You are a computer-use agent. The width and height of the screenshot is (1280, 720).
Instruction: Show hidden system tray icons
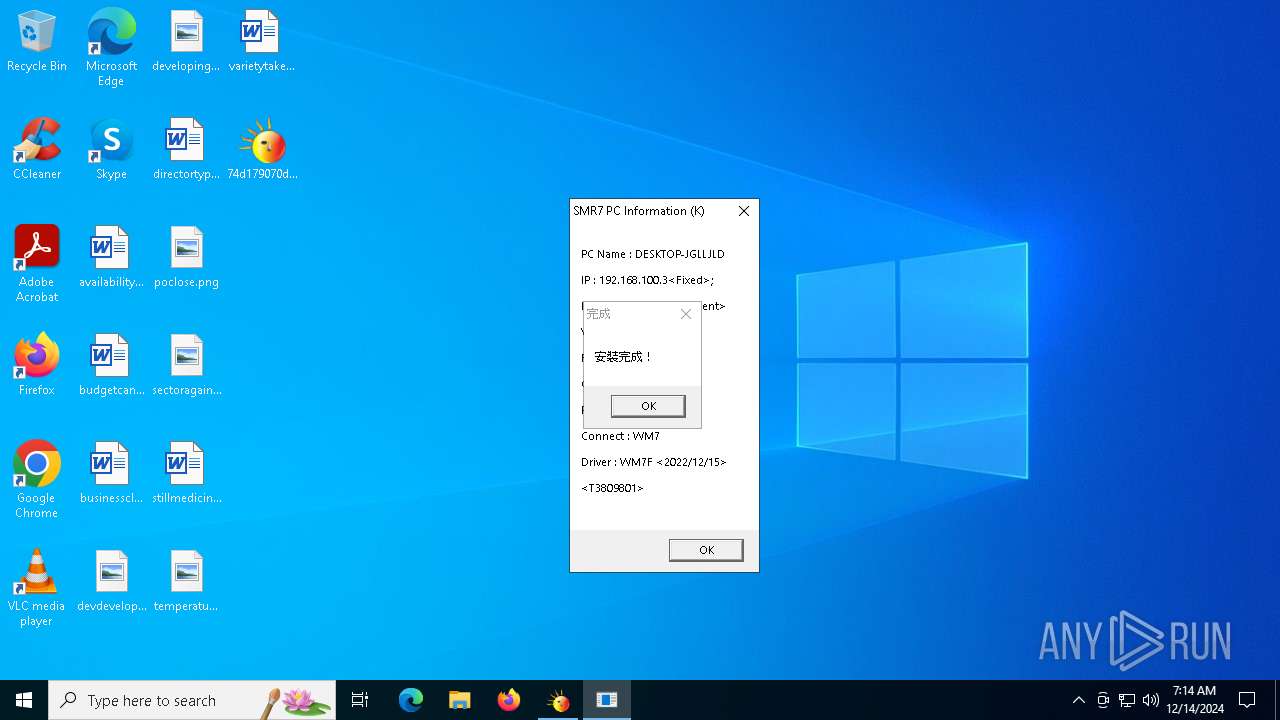point(1078,700)
